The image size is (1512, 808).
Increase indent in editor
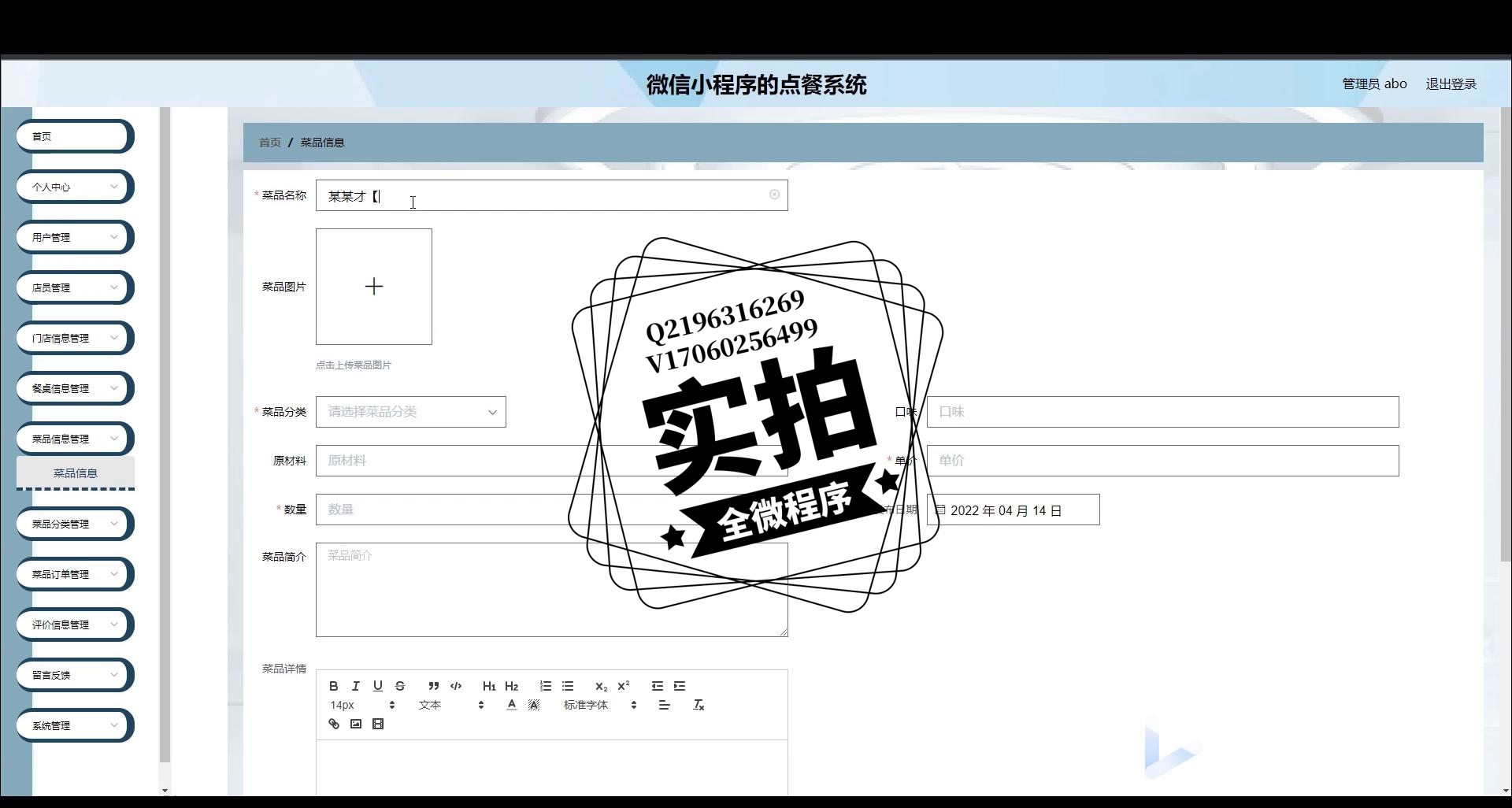pos(680,686)
